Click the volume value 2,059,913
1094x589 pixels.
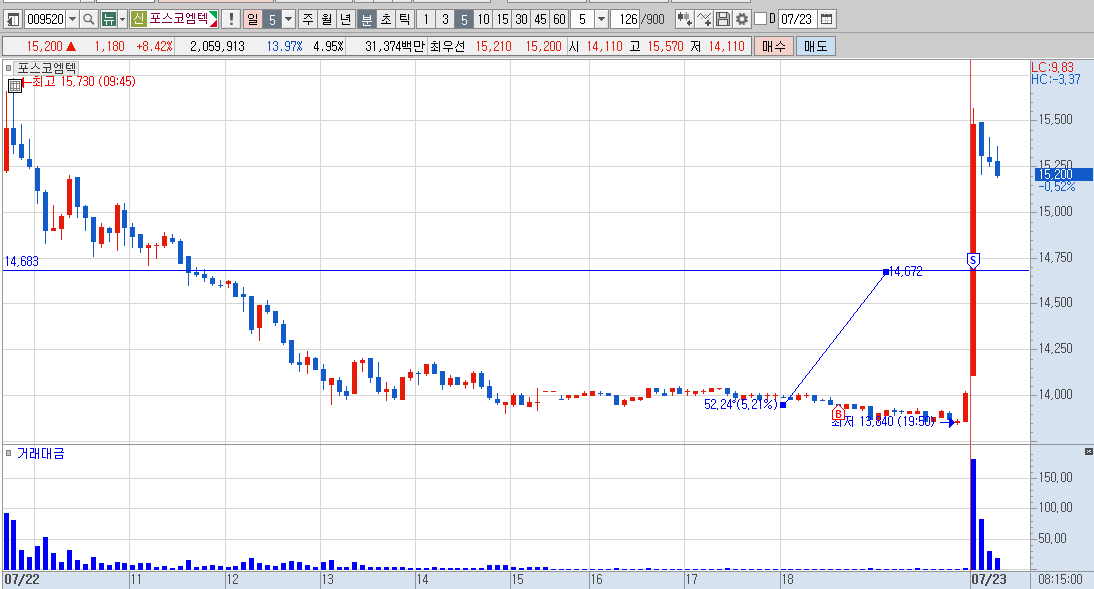[x=217, y=46]
